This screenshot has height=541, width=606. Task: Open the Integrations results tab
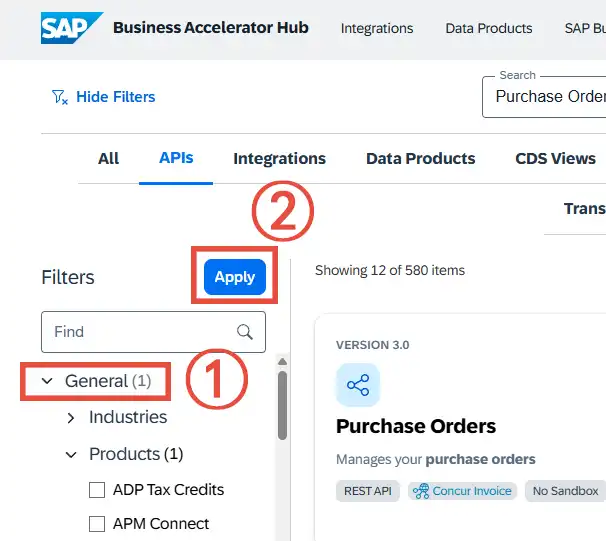click(279, 158)
